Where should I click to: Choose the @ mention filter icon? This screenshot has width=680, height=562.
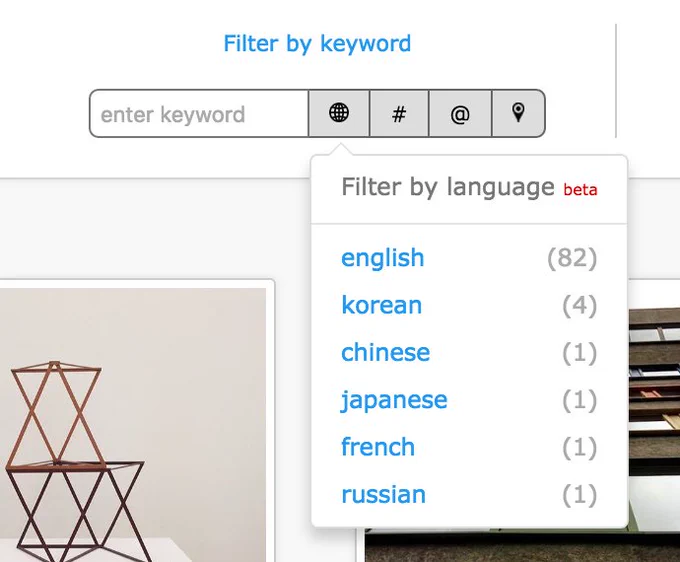point(460,114)
